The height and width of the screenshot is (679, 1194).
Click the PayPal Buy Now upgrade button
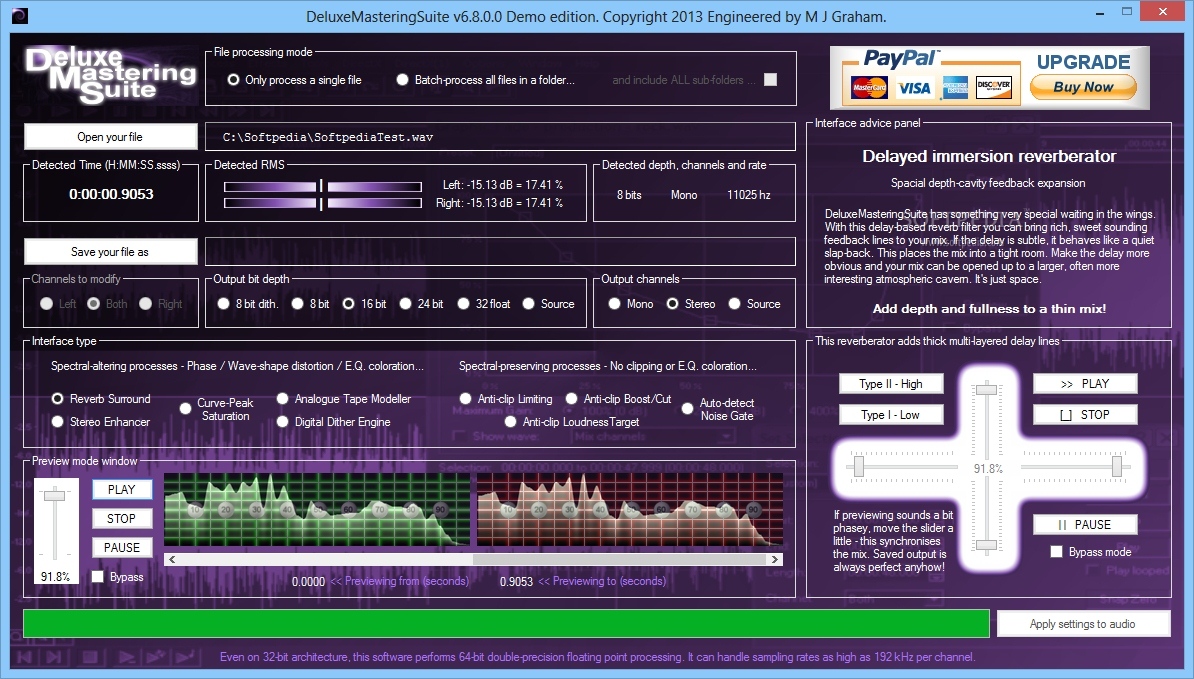tap(1083, 87)
